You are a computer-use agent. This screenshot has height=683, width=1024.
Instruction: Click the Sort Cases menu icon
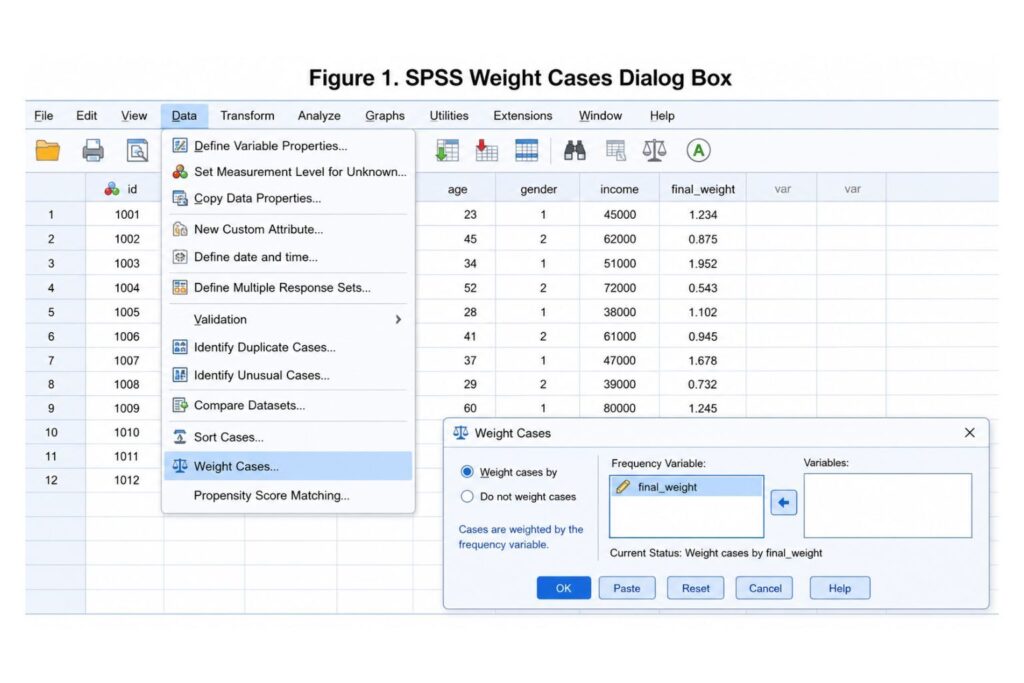(180, 437)
